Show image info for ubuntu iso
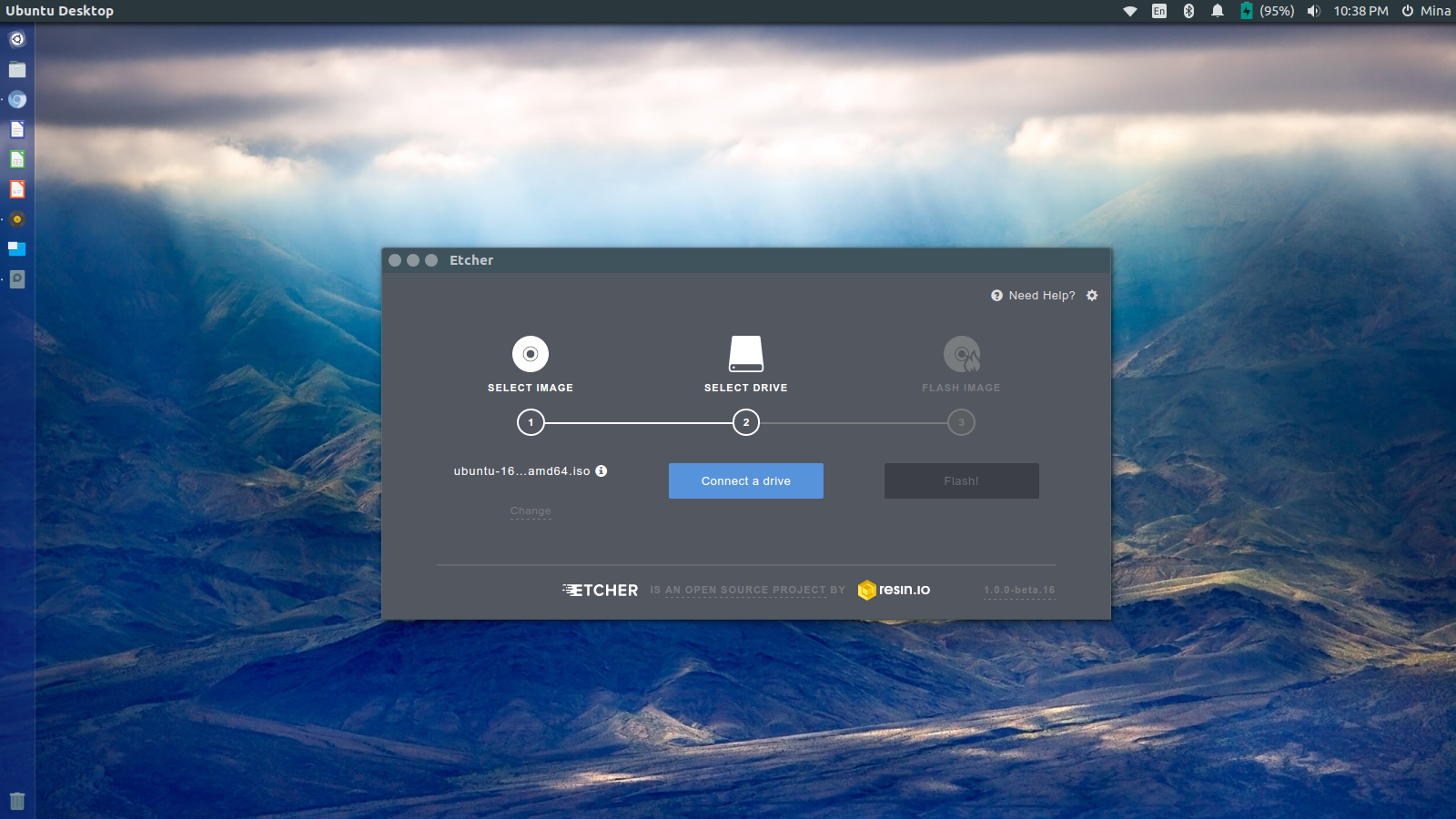 (x=602, y=470)
